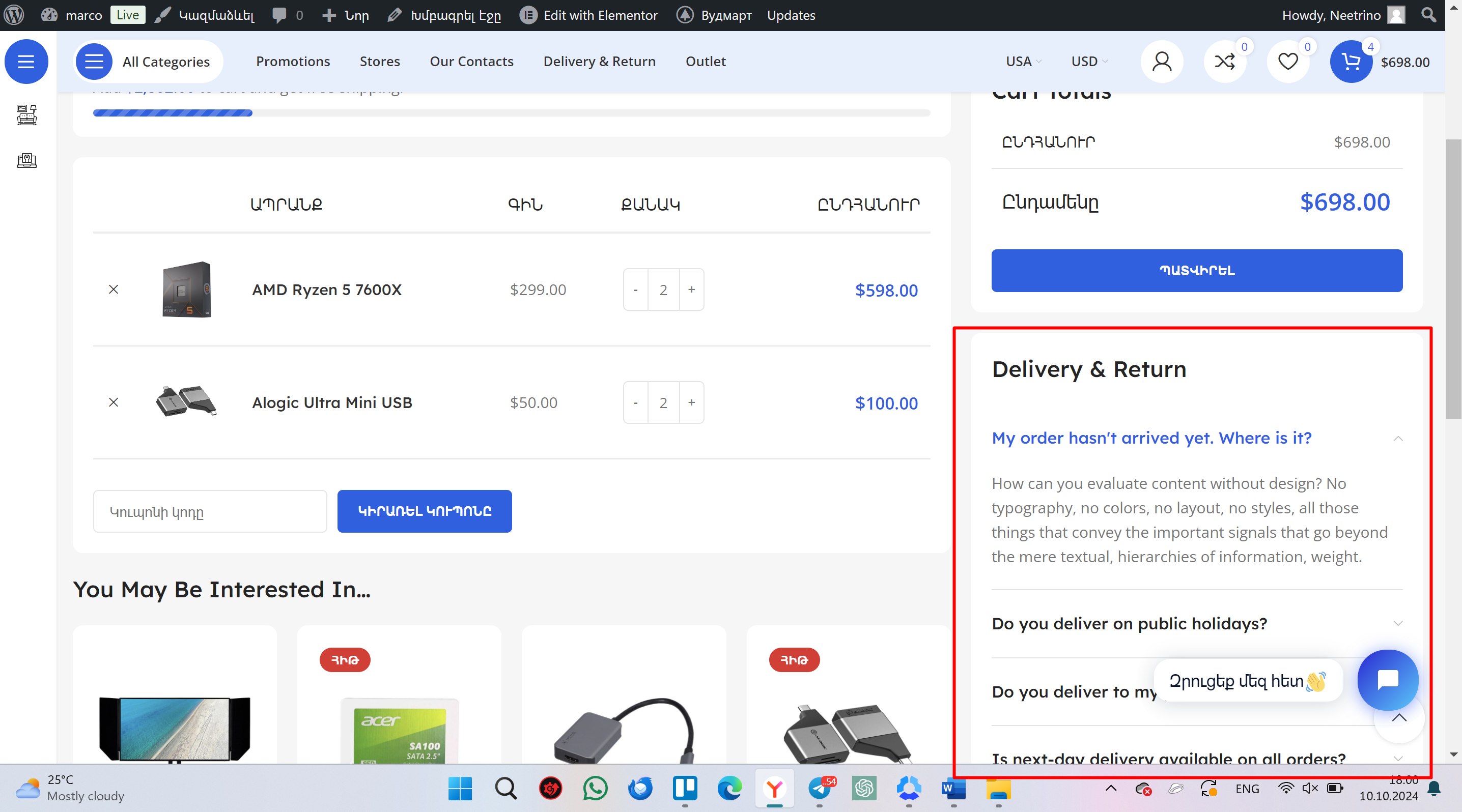Remove AMD Ryzen 5 7600X from cart
The image size is (1462, 812).
click(x=114, y=289)
